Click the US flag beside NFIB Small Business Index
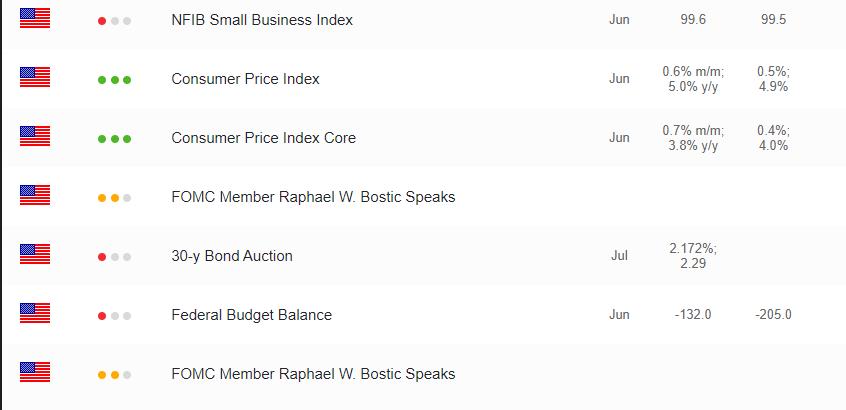The height and width of the screenshot is (410, 846). click(35, 18)
